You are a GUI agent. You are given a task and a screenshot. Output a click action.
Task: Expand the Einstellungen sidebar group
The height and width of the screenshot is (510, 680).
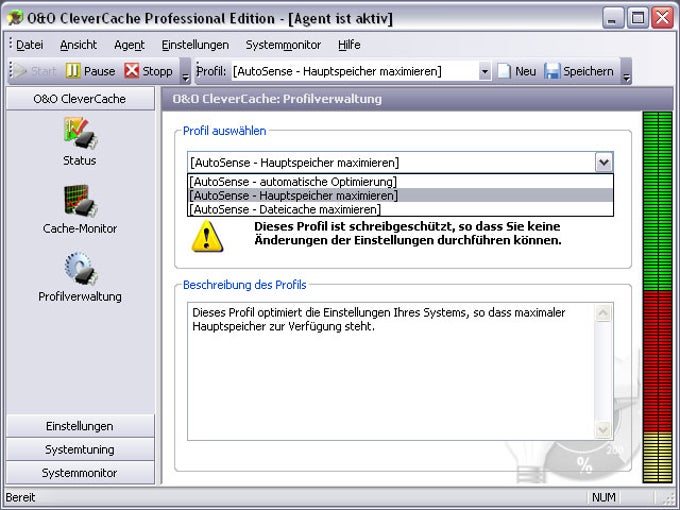80,426
